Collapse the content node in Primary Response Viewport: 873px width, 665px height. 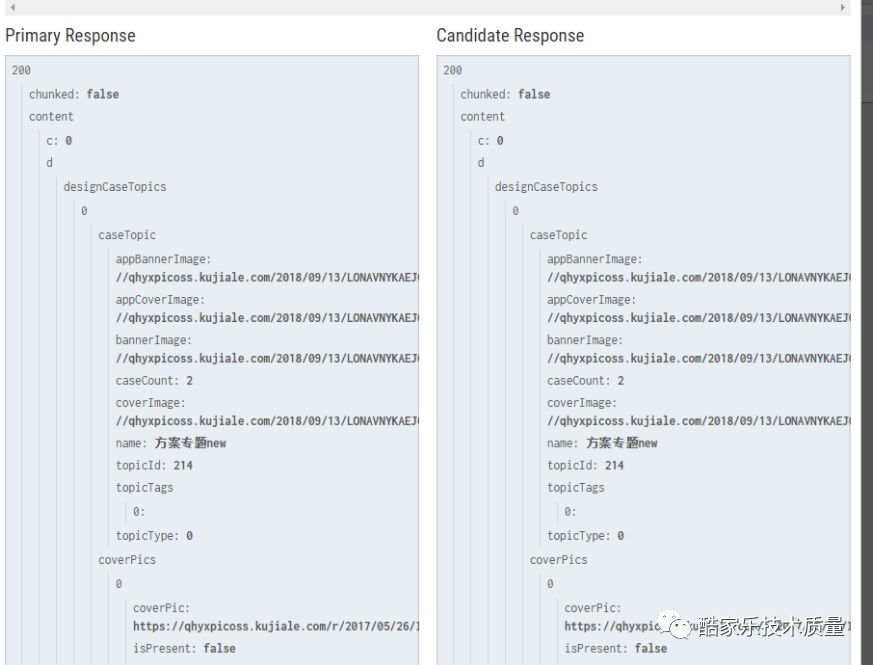pyautogui.click(x=51, y=117)
